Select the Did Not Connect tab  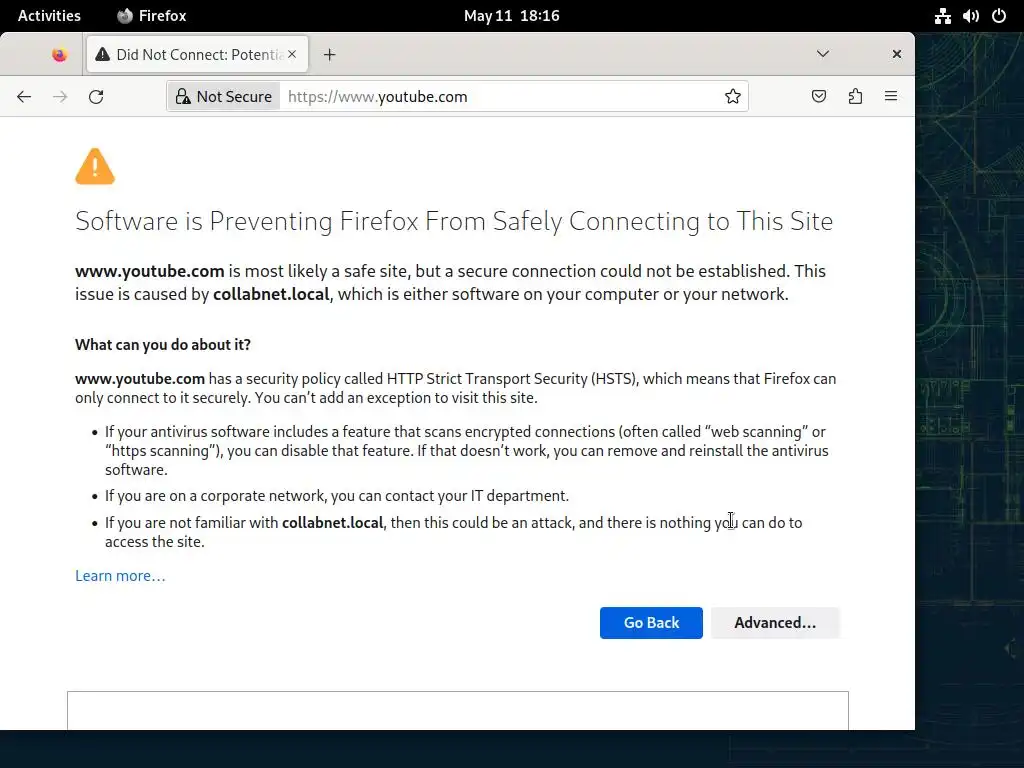[197, 55]
